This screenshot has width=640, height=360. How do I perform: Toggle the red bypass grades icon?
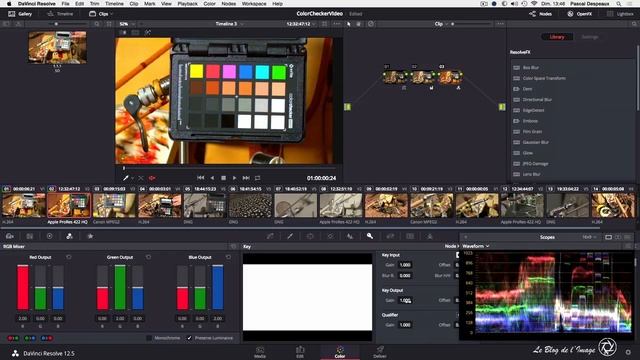click(152, 178)
